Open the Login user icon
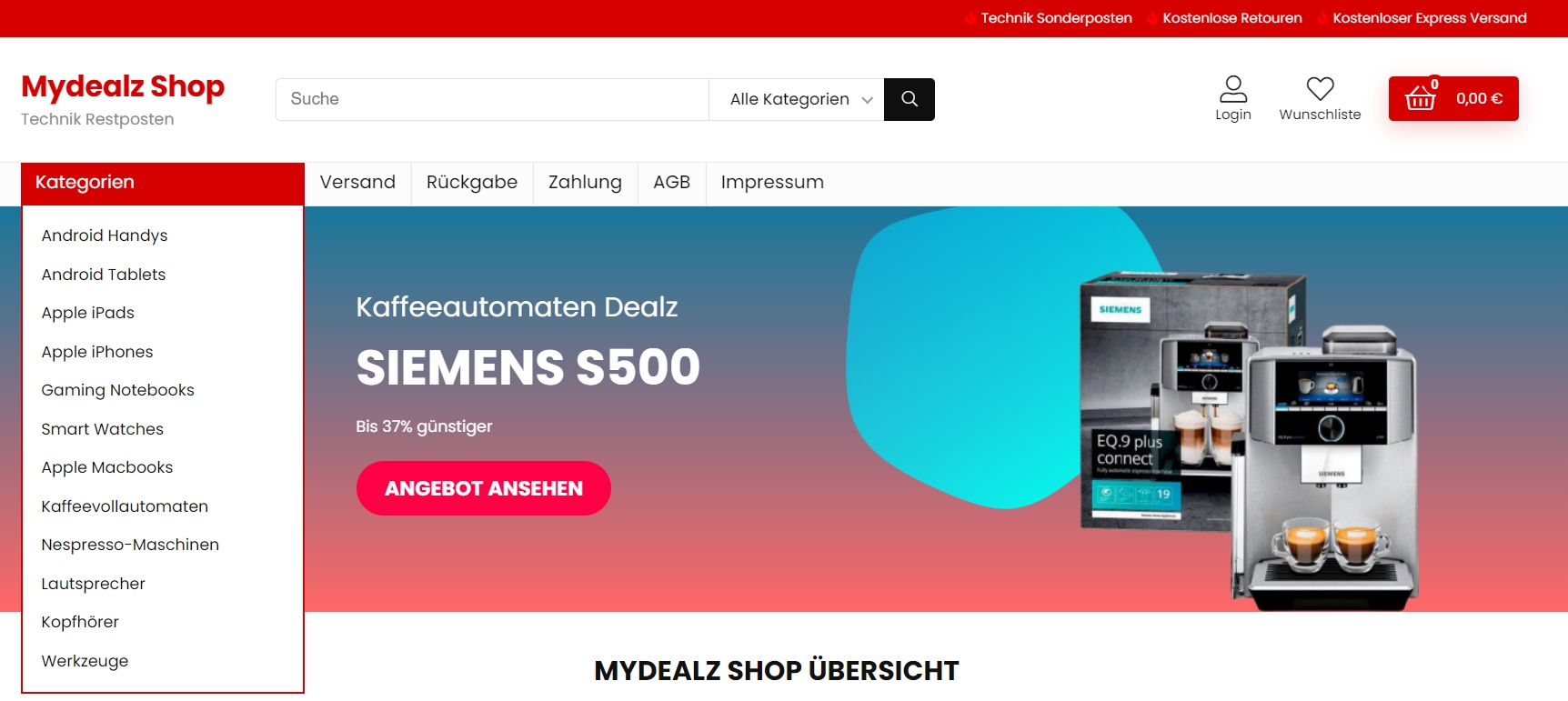This screenshot has height=701, width=1568. coord(1233,89)
